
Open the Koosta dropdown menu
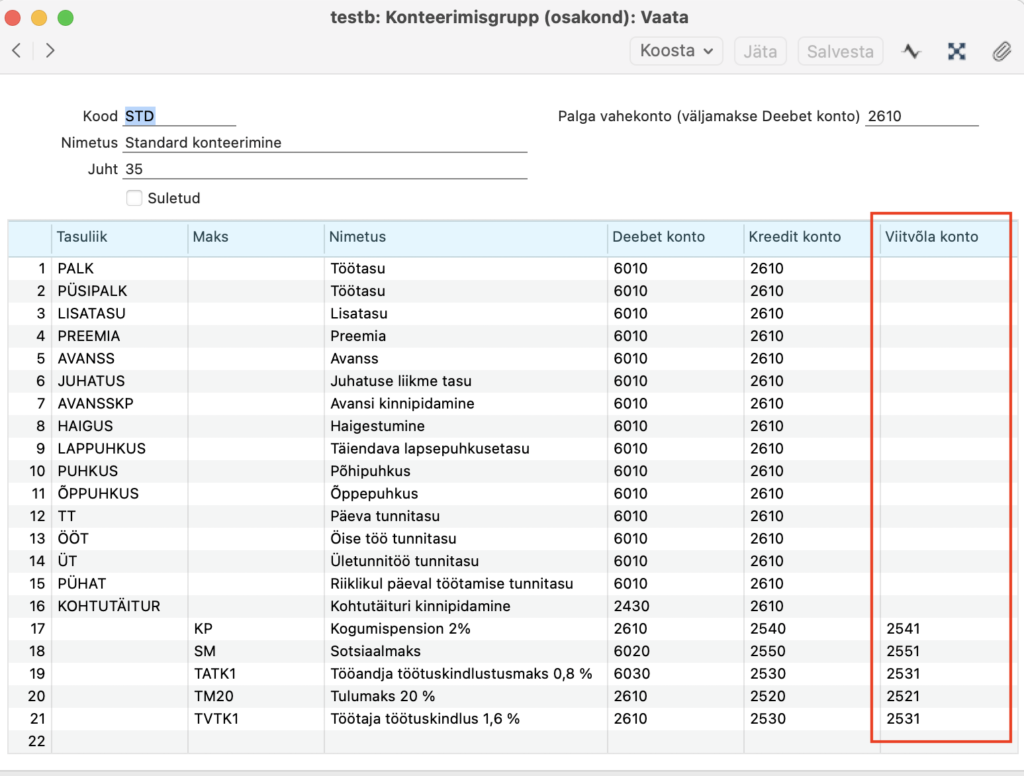(x=676, y=51)
